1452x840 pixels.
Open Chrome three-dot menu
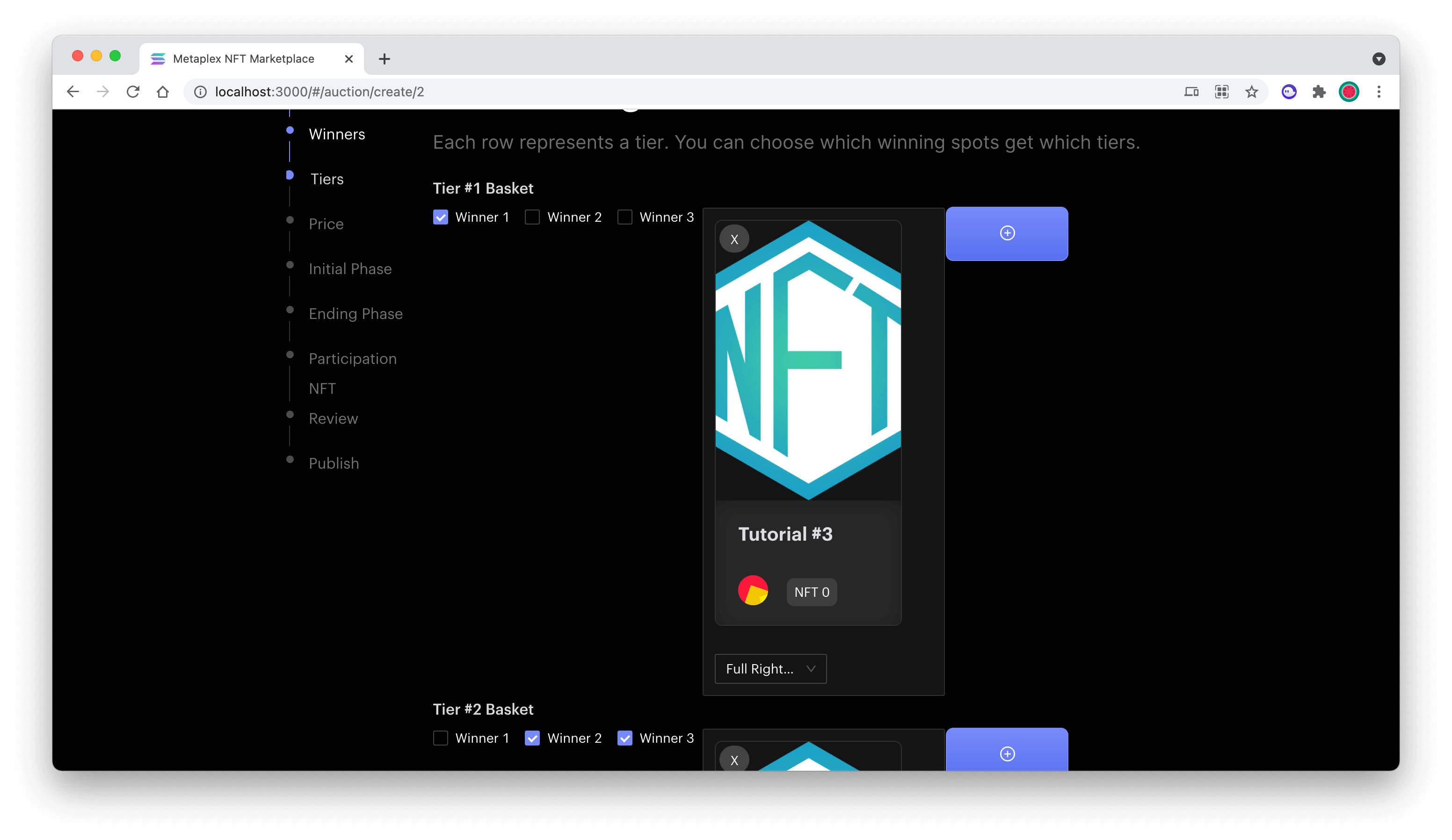tap(1379, 92)
